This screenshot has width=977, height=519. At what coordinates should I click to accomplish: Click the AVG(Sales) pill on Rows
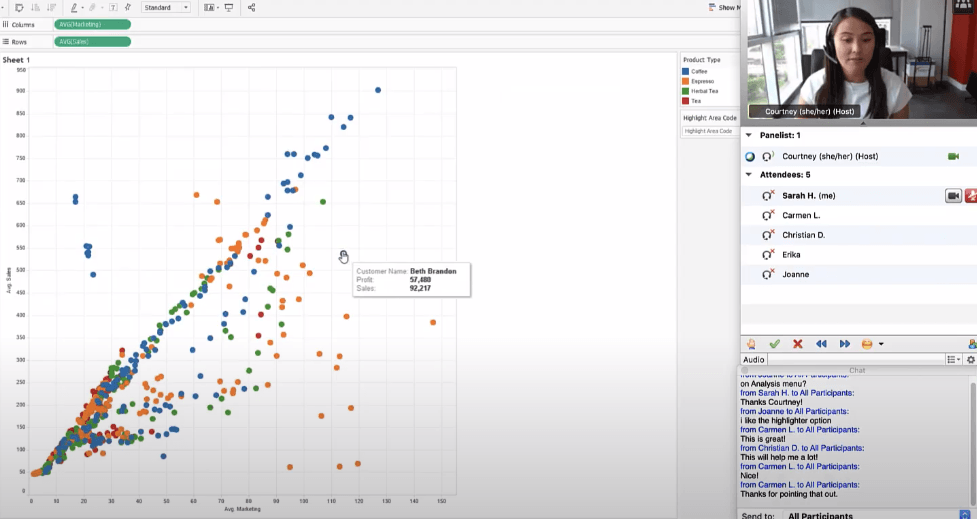[92, 42]
